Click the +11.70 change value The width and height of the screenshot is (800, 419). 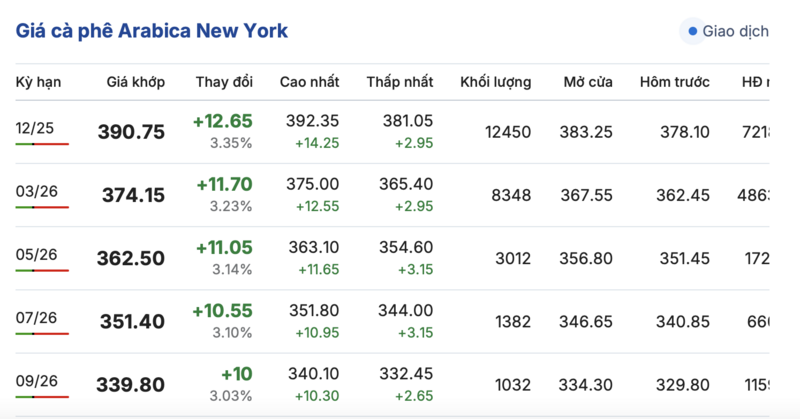click(222, 184)
